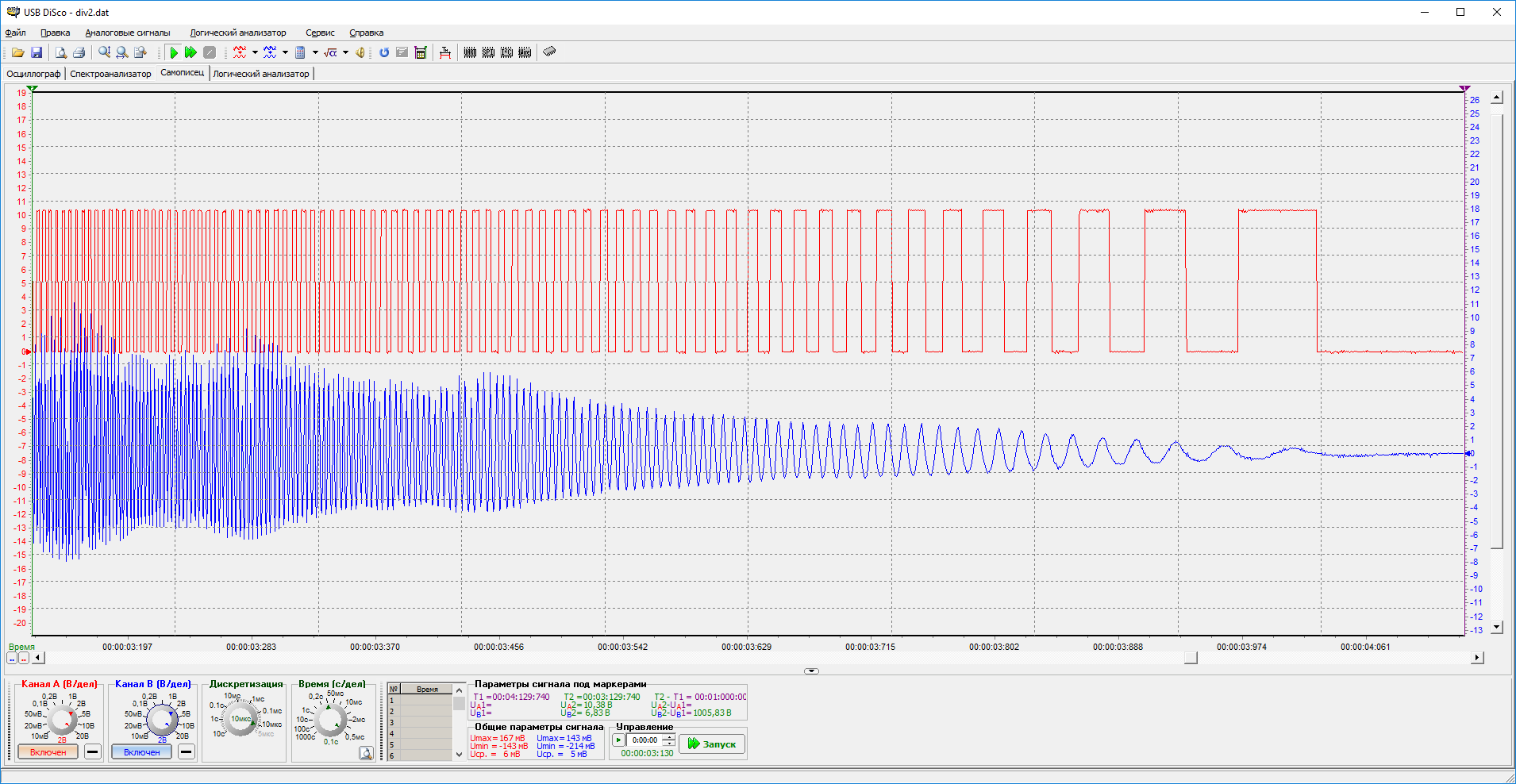This screenshot has height=784, width=1516.
Task: Toggle the Channel A coupling minus button
Action: pos(93,751)
